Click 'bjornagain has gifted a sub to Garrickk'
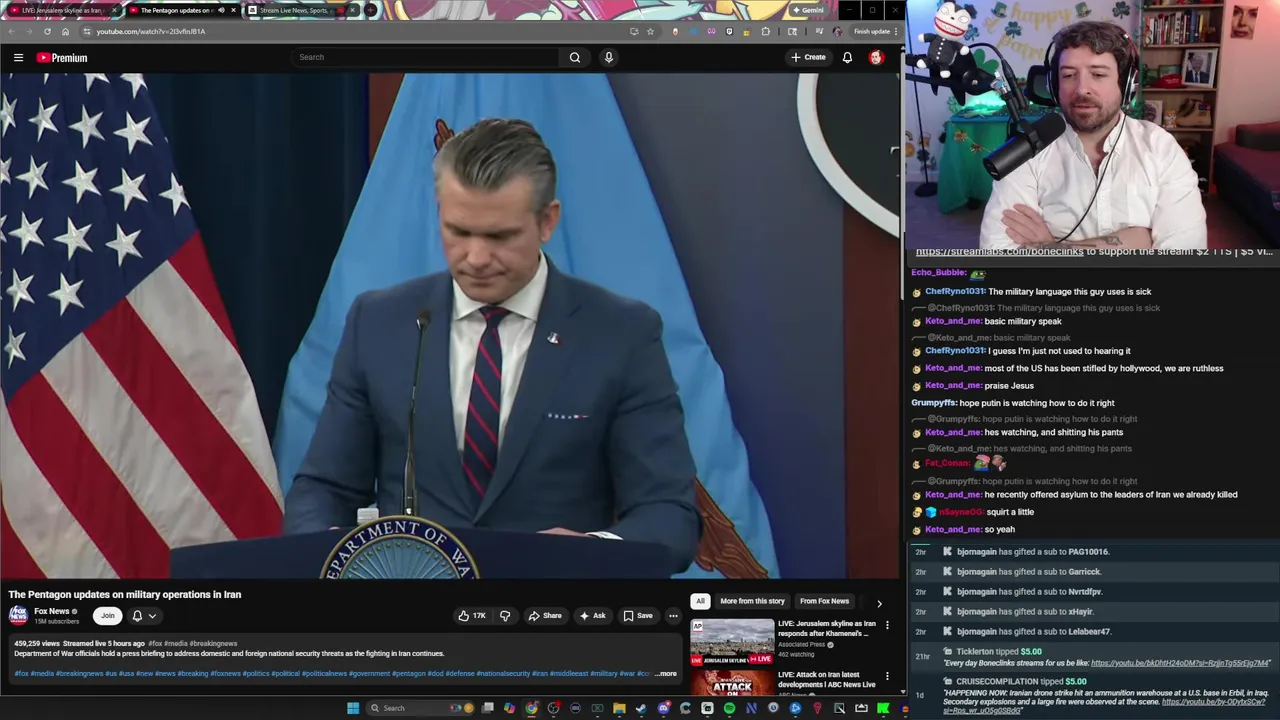This screenshot has width=1280, height=720. pos(1028,572)
